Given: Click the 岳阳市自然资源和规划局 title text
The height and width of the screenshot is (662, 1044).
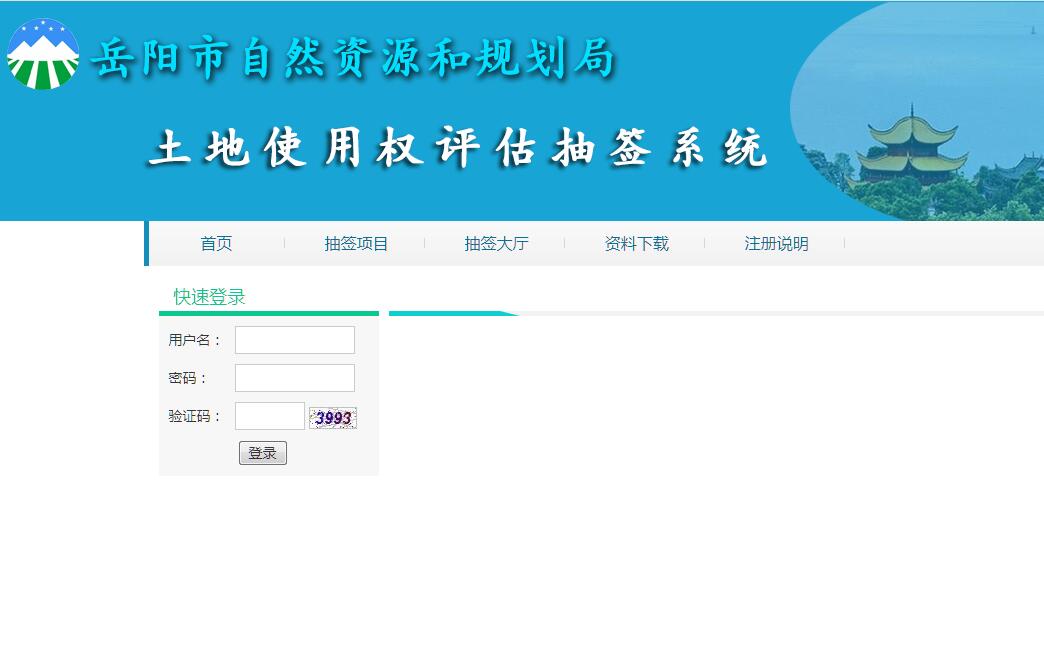Looking at the screenshot, I should [x=352, y=59].
